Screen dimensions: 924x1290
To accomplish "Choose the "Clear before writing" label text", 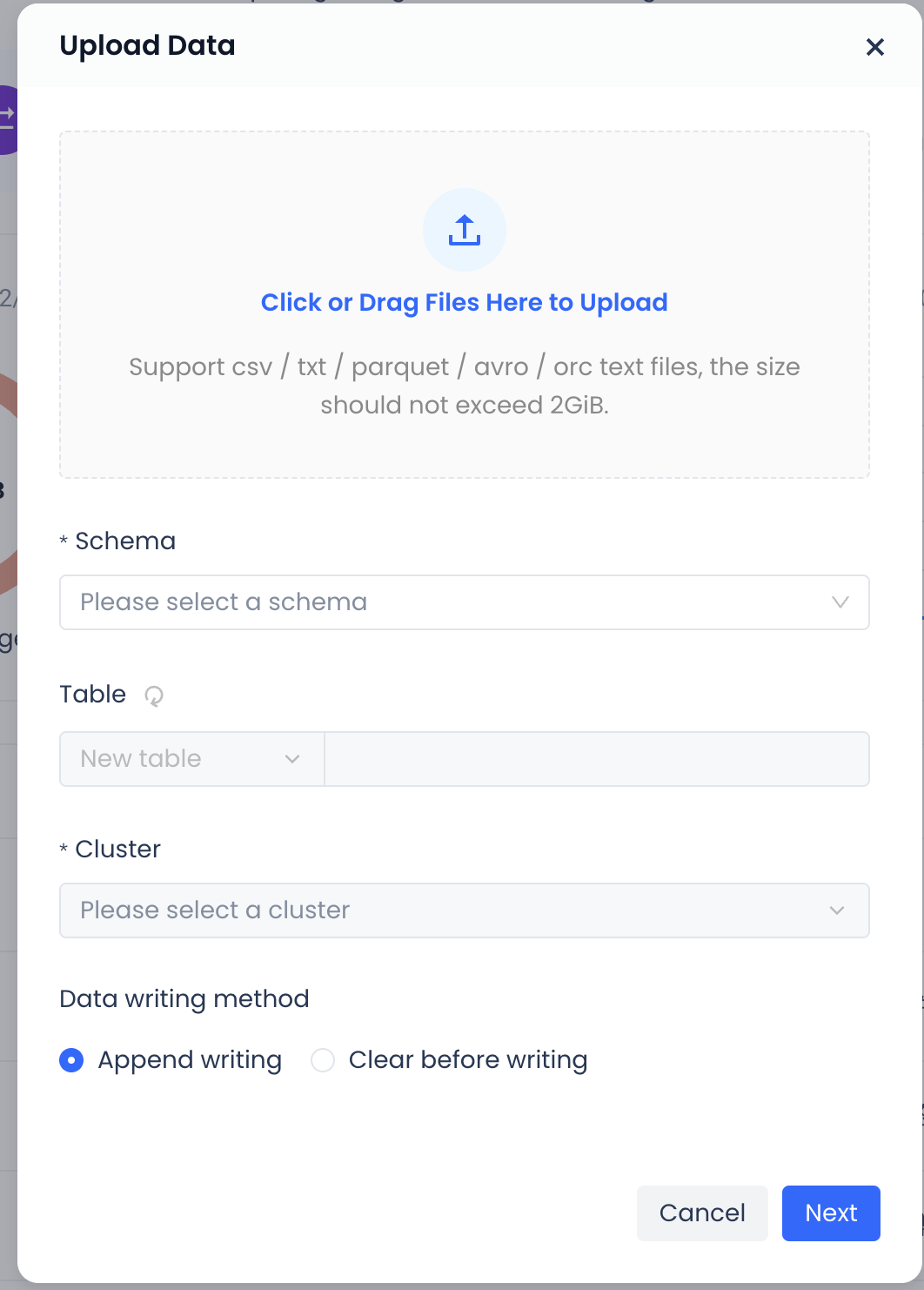I will [x=468, y=1060].
